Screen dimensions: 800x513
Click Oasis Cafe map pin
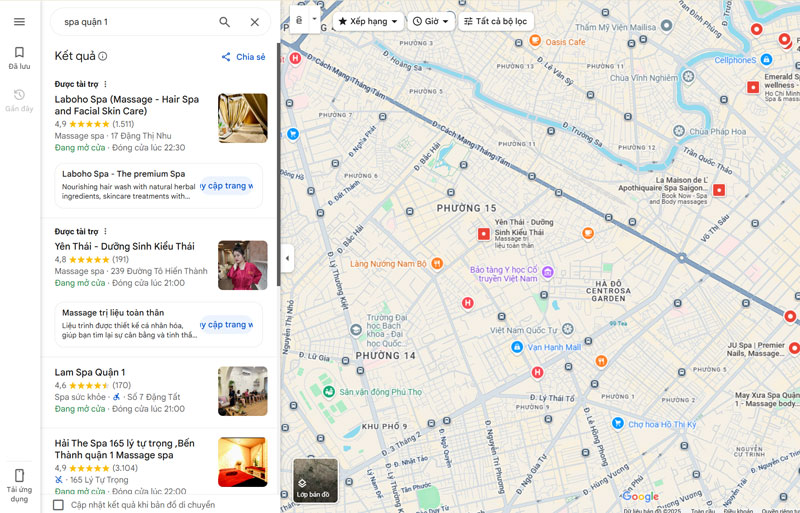[535, 40]
